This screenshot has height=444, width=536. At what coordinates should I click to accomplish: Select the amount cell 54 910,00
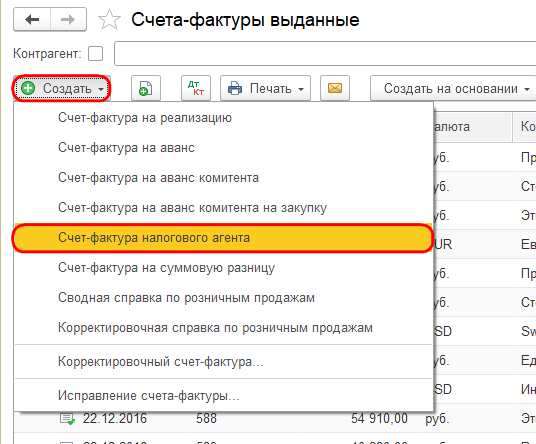379,418
